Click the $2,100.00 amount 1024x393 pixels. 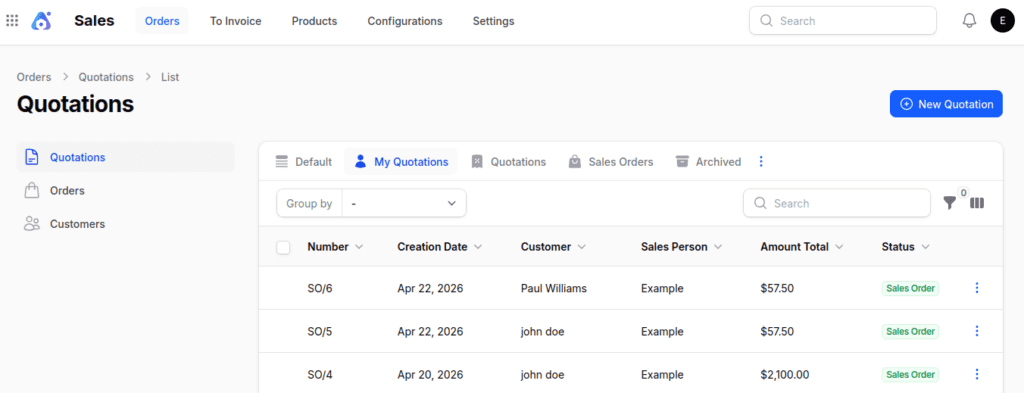click(785, 375)
